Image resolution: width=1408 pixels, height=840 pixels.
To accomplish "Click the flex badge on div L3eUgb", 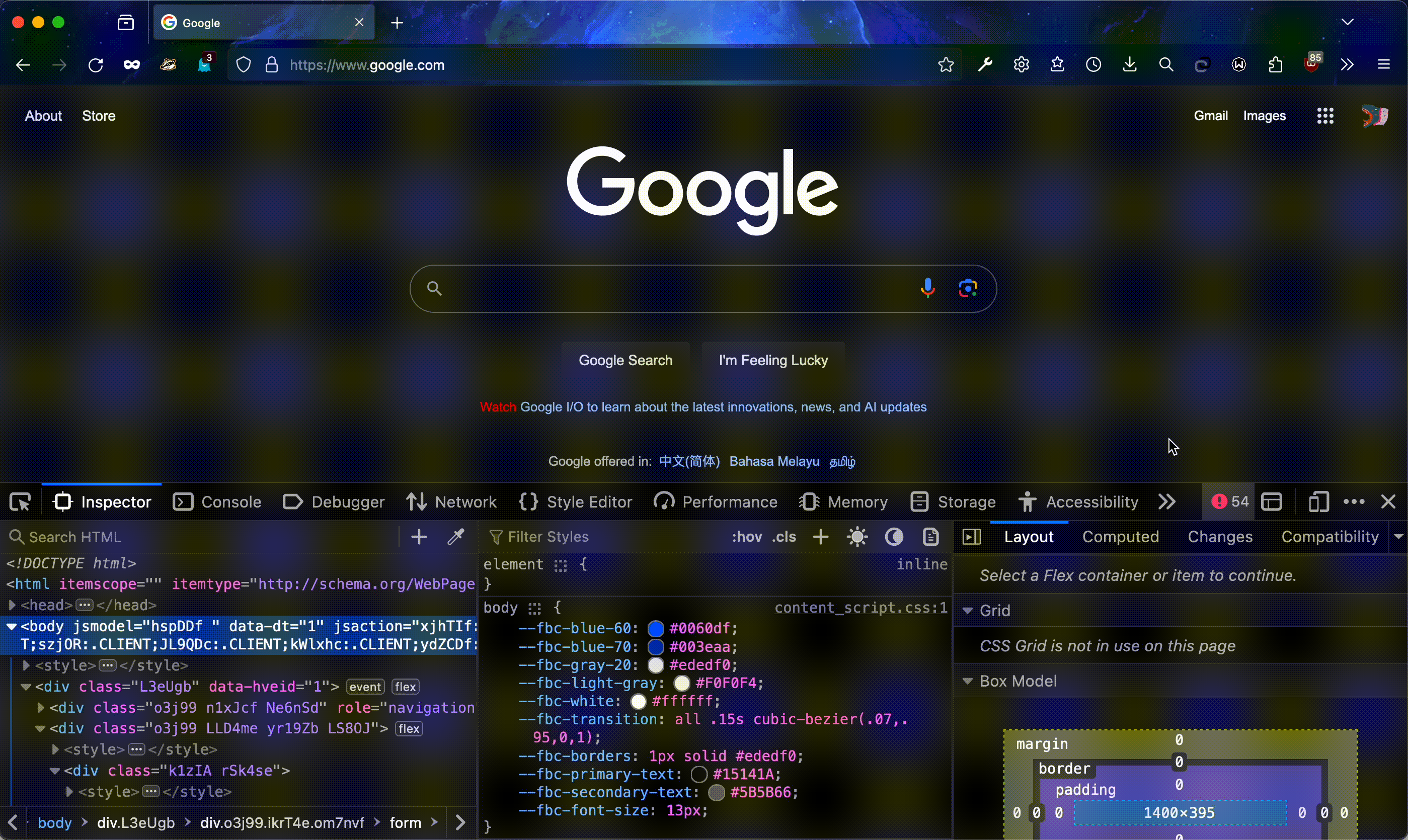I will [406, 687].
